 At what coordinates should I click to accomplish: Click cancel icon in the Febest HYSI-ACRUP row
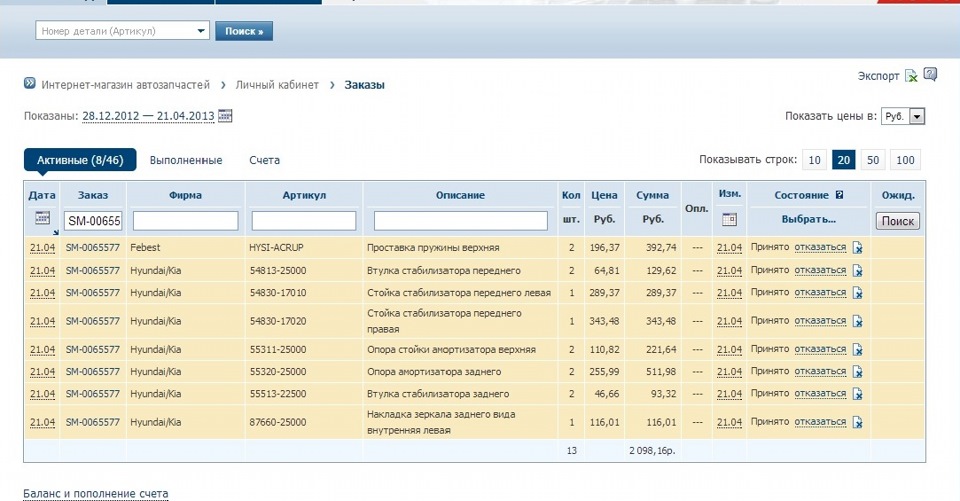click(858, 247)
